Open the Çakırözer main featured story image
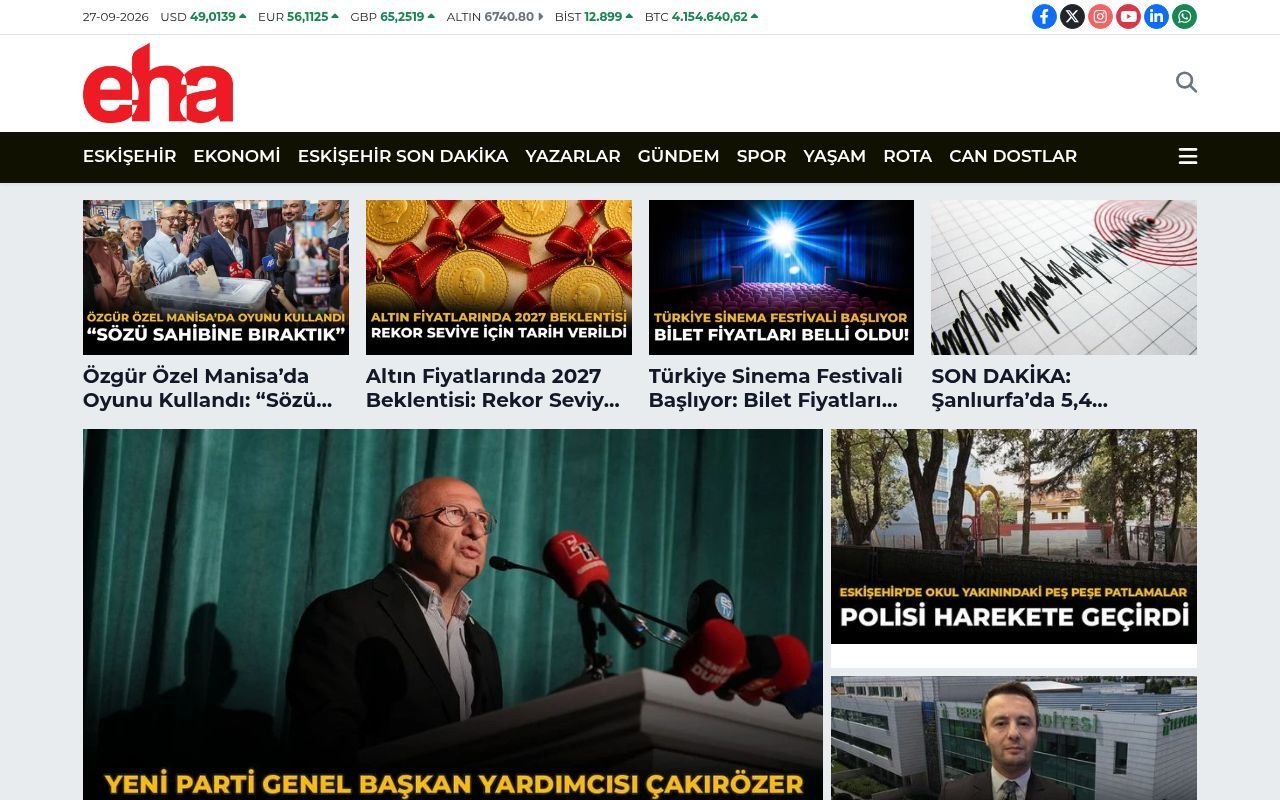This screenshot has height=800, width=1280. click(453, 614)
